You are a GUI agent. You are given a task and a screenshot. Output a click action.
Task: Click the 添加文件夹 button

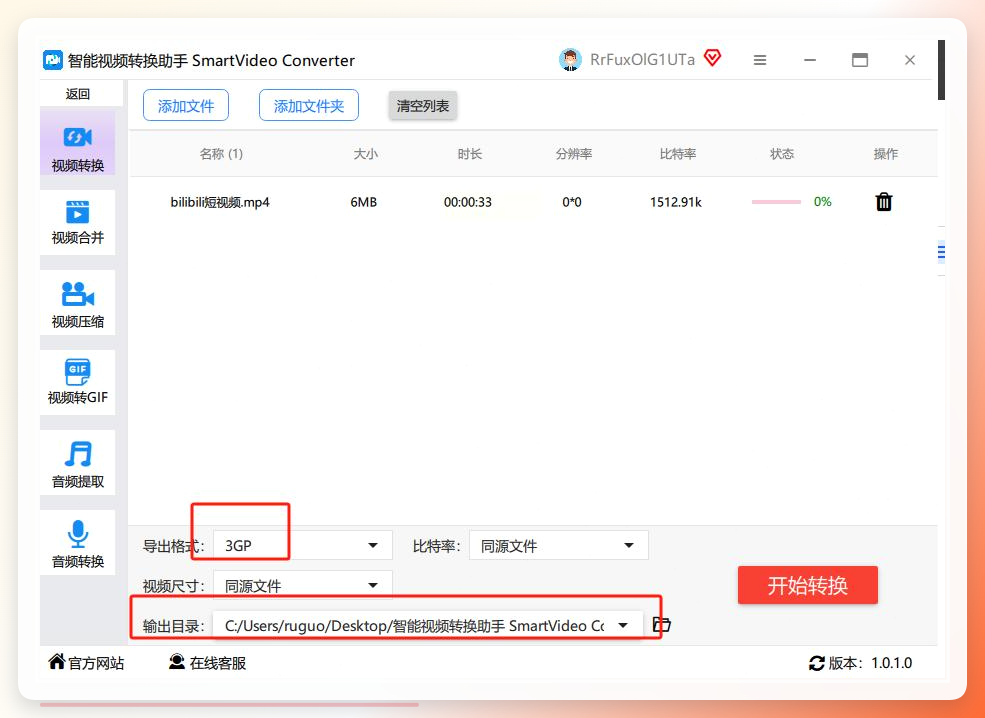point(309,106)
